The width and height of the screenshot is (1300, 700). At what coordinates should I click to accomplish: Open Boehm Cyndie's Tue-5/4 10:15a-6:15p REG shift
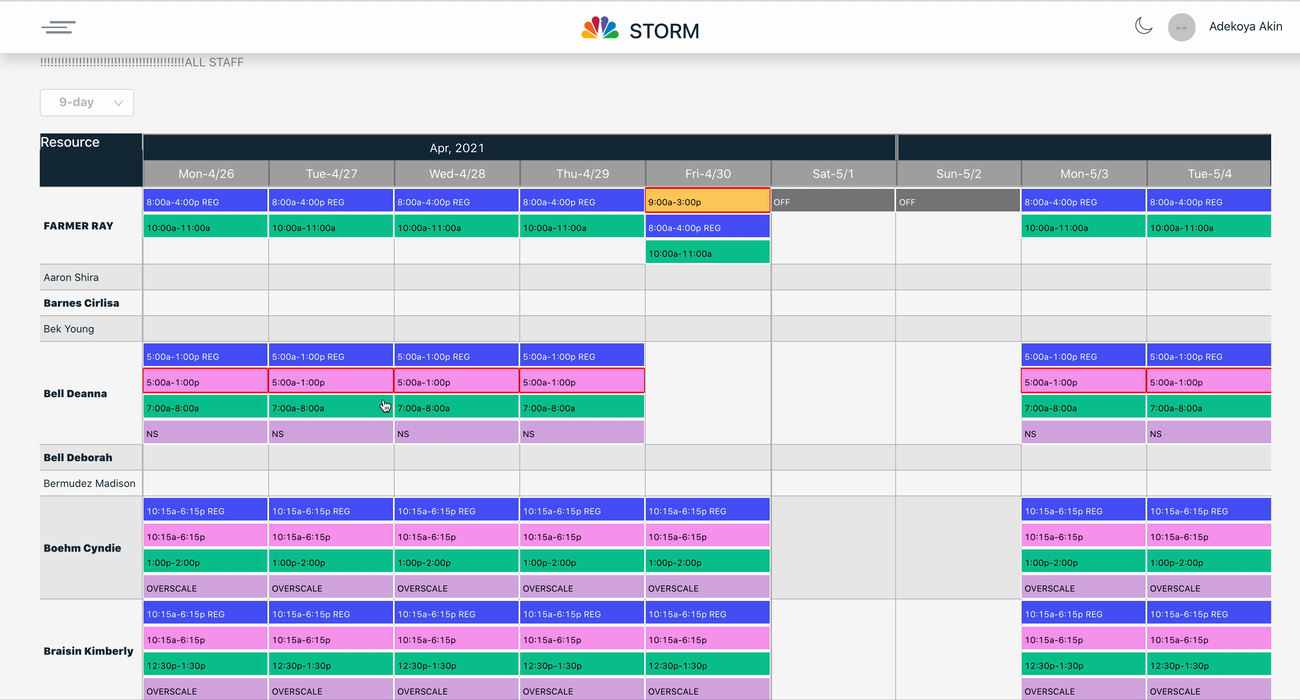coord(1209,511)
